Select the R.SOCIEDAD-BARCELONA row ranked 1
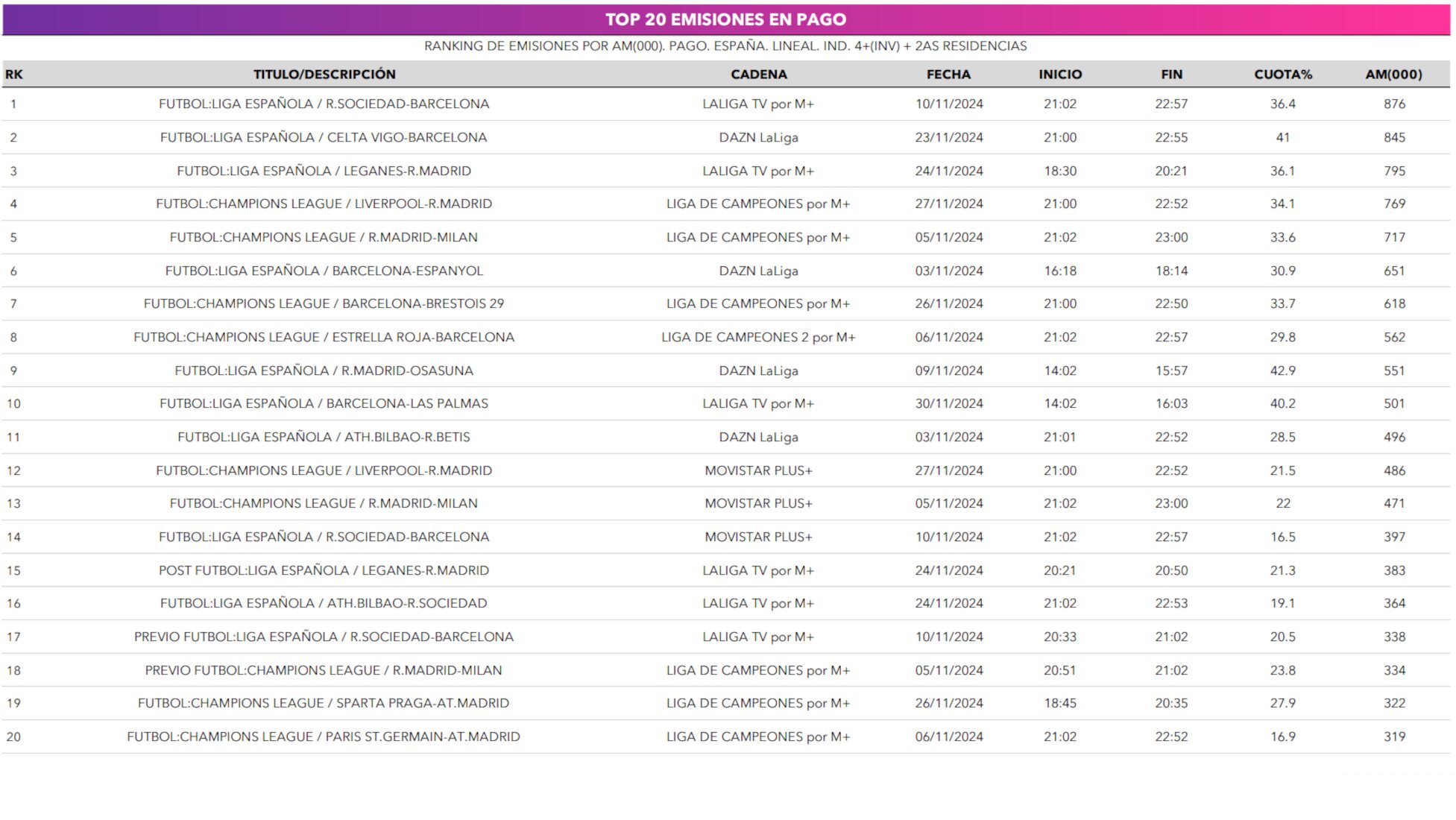This screenshot has height=820, width=1456. (x=324, y=104)
